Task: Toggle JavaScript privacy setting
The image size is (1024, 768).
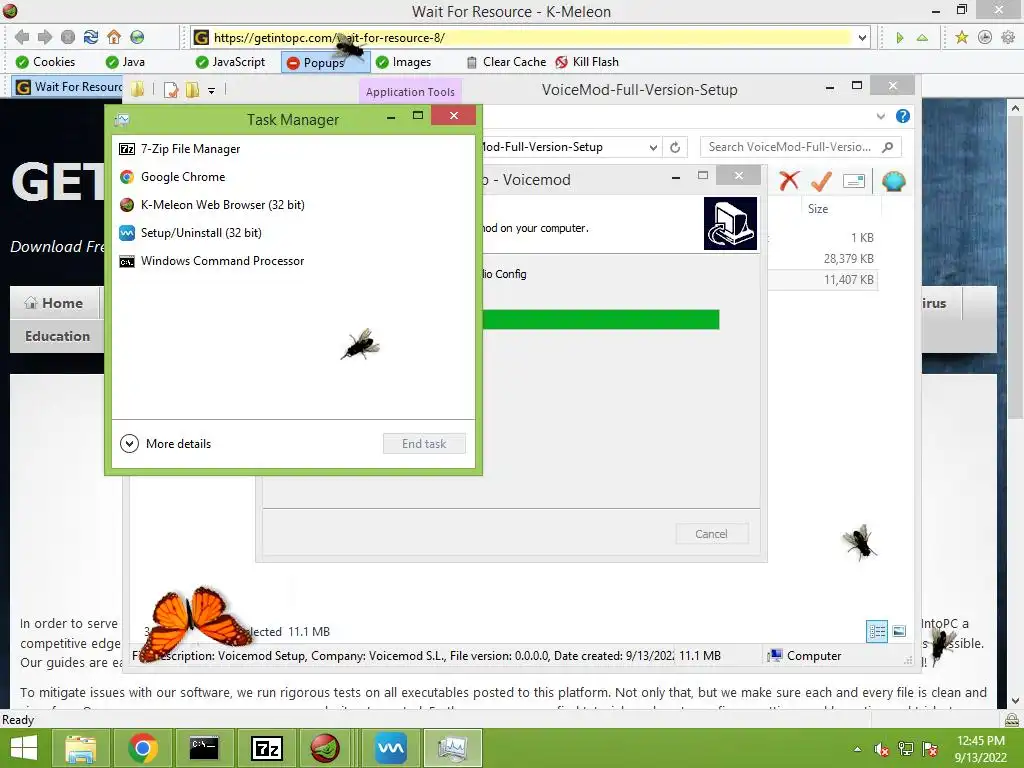Action: point(231,62)
